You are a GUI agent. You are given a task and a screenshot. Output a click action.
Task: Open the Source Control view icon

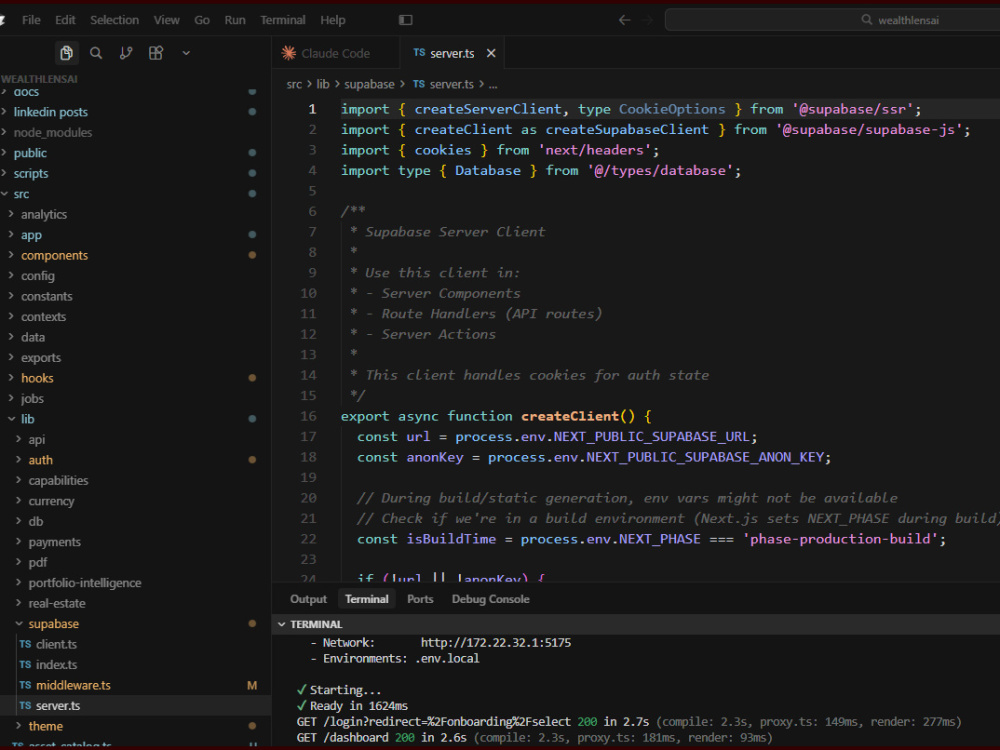126,53
